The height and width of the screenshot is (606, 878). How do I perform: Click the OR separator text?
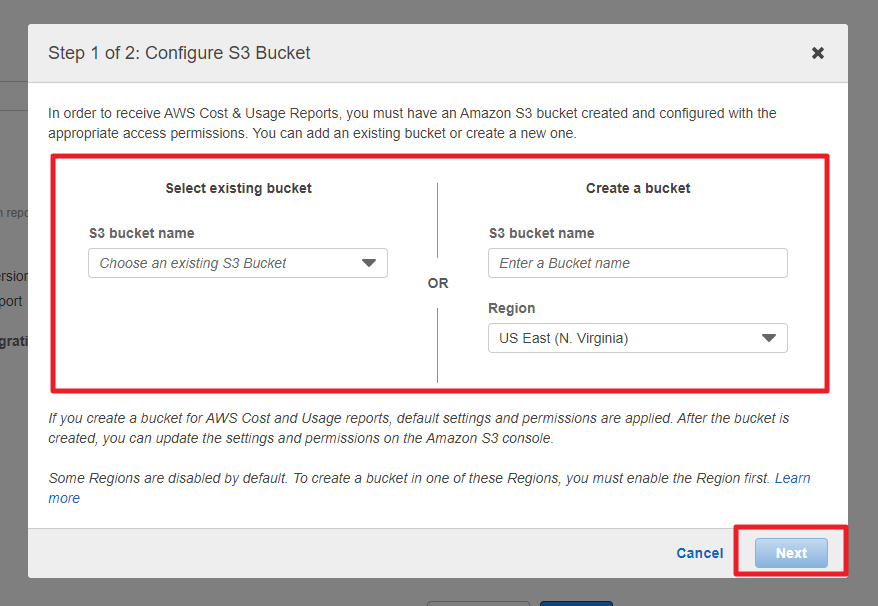[x=438, y=283]
